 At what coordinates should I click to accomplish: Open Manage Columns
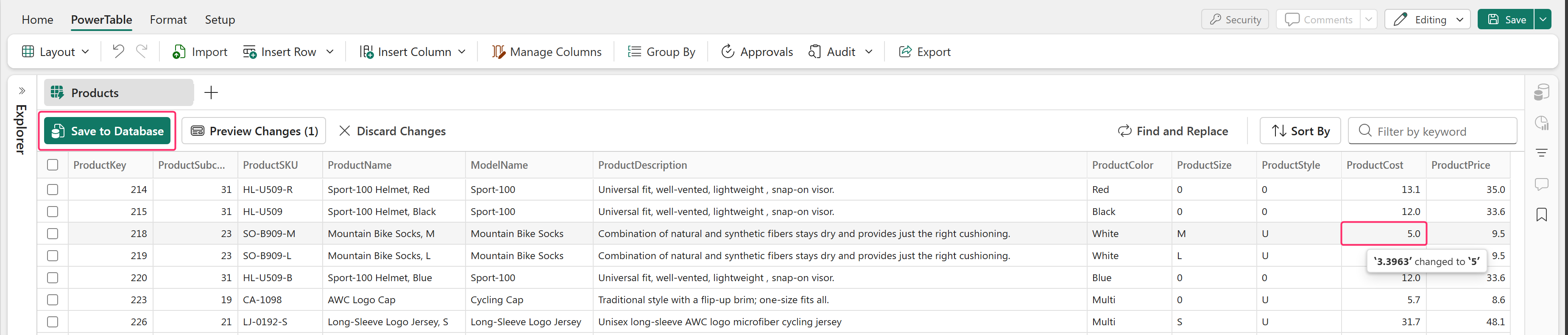tap(547, 52)
